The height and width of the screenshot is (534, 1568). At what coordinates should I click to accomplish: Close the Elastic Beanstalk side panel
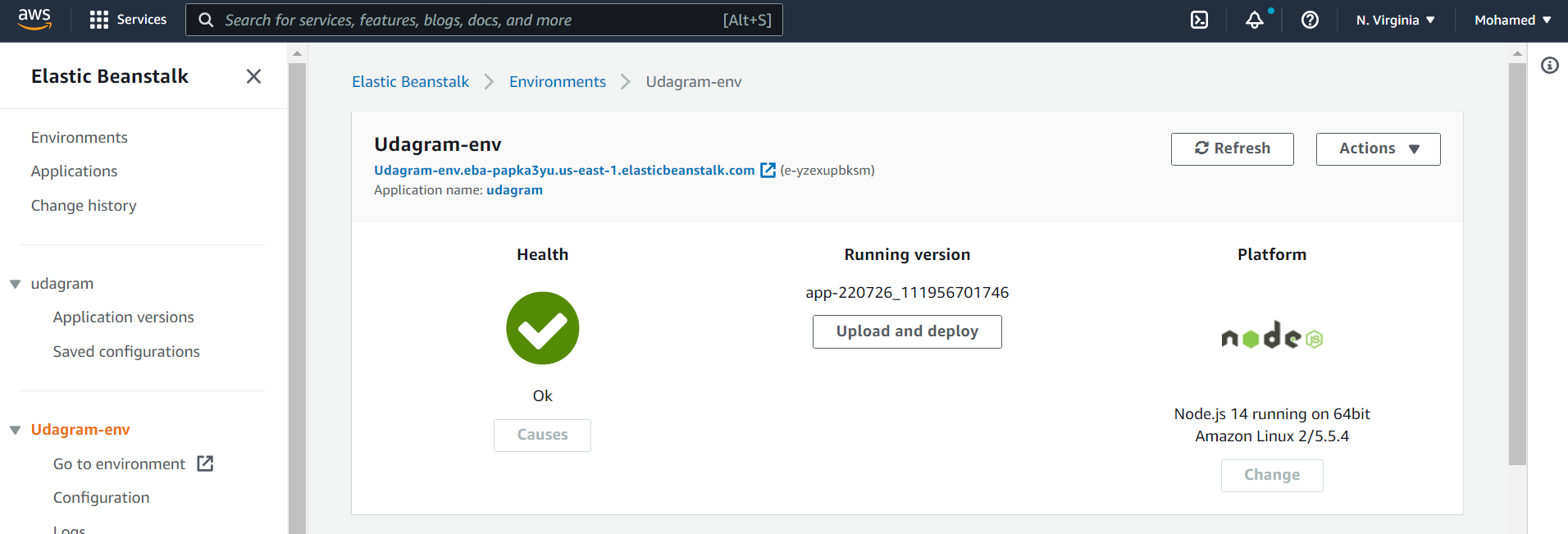tap(253, 76)
